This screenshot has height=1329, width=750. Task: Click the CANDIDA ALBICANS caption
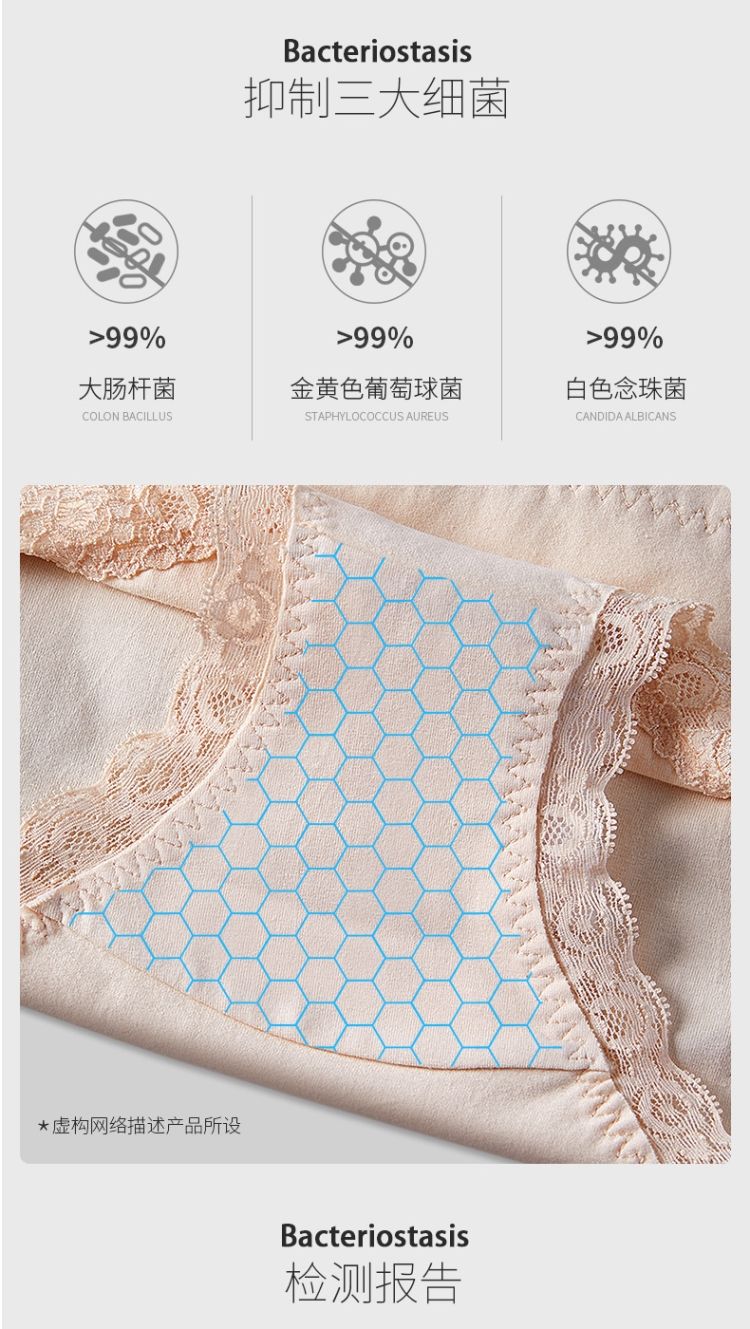click(626, 416)
